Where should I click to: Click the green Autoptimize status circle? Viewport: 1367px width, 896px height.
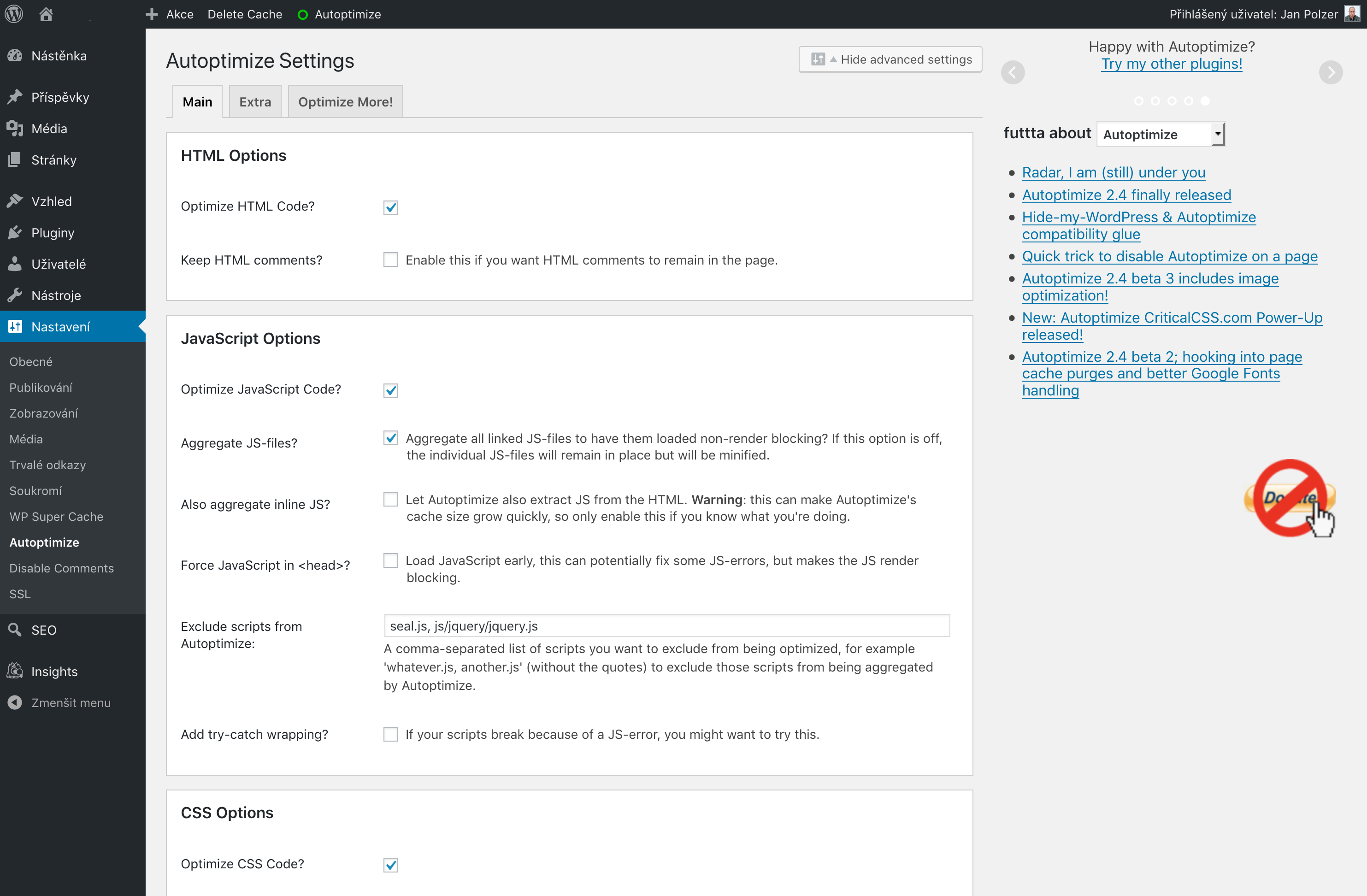click(303, 15)
